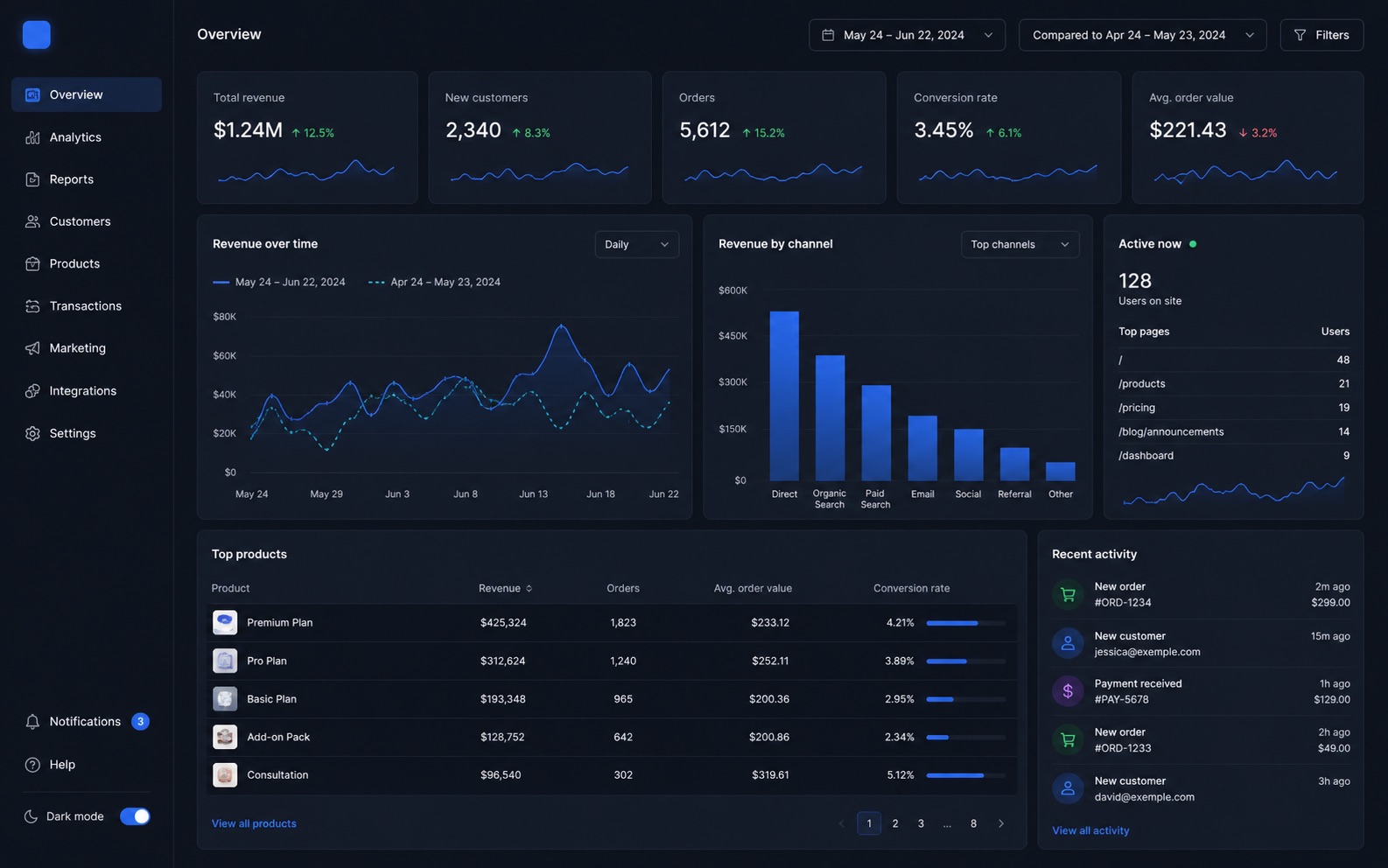Click the Help question mark icon
The image size is (1388, 868).
tap(32, 765)
